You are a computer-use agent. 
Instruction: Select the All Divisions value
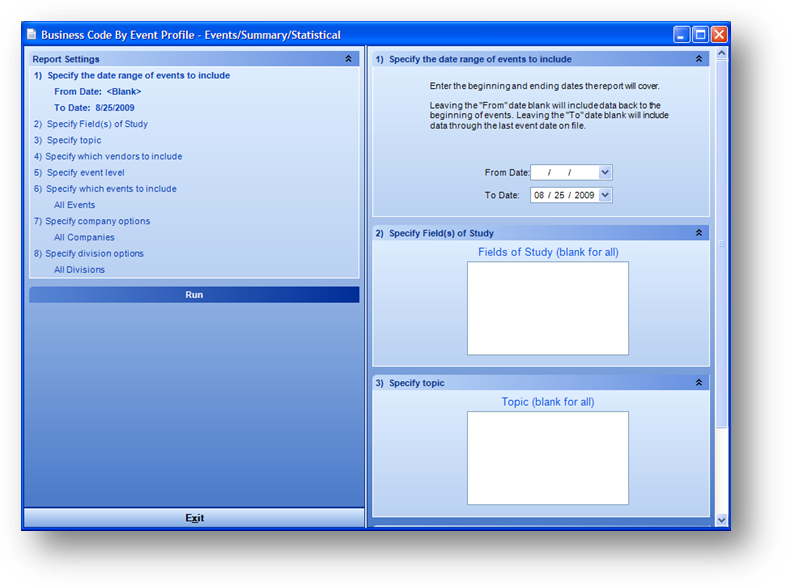tap(80, 270)
